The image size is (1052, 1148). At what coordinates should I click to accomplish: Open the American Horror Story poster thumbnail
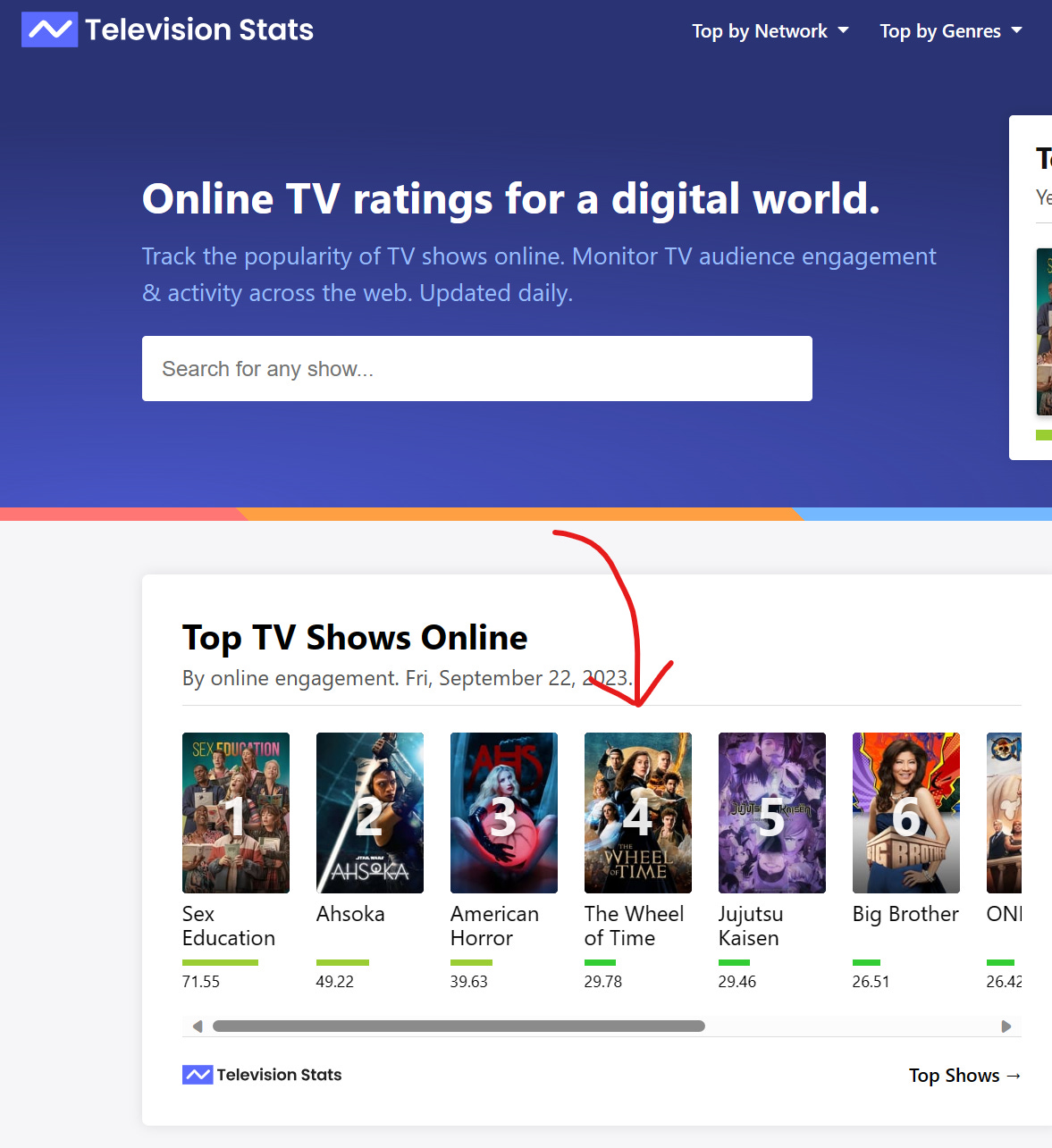point(504,813)
